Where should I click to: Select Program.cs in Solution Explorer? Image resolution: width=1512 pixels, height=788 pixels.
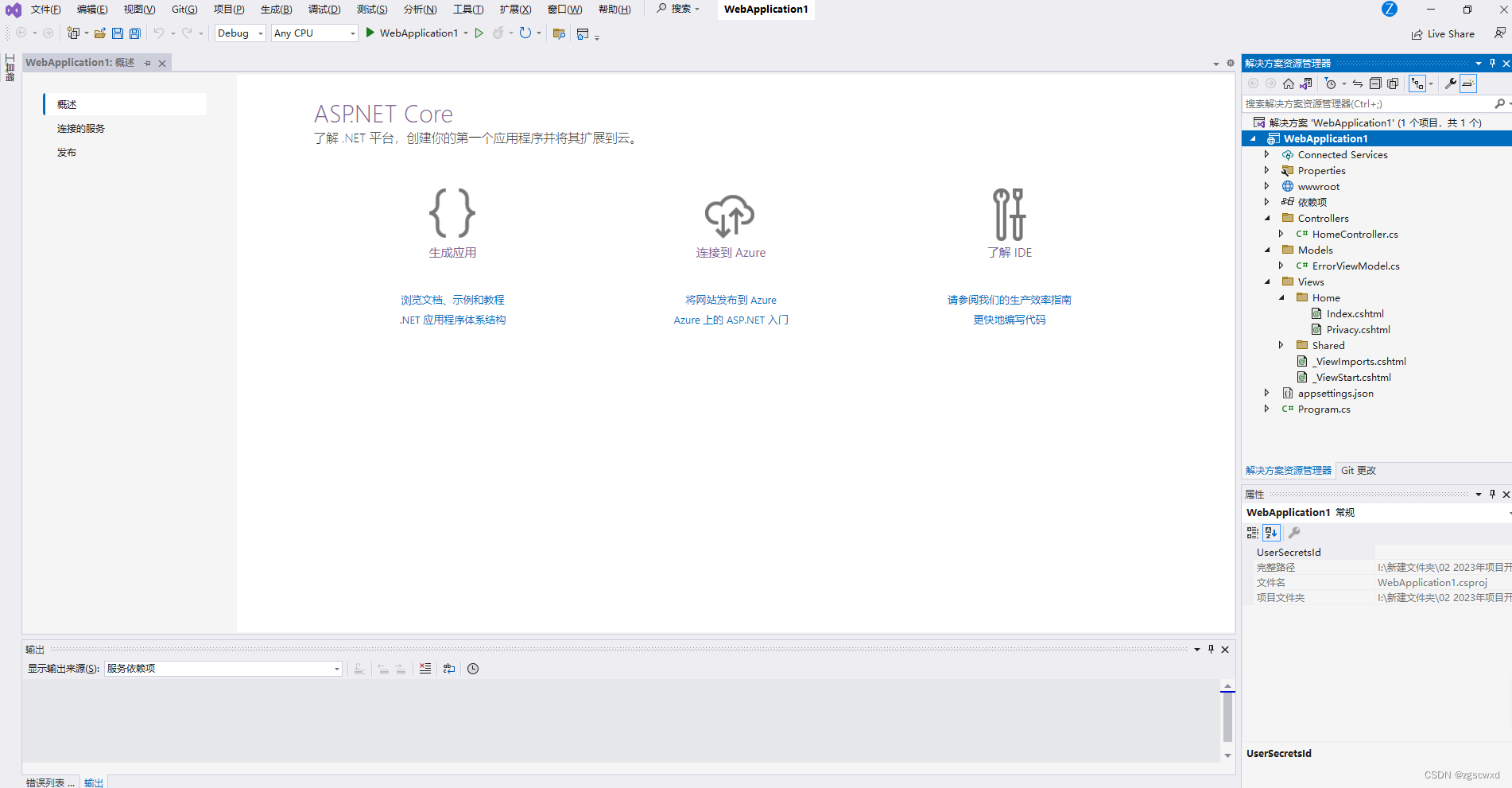coord(1324,409)
